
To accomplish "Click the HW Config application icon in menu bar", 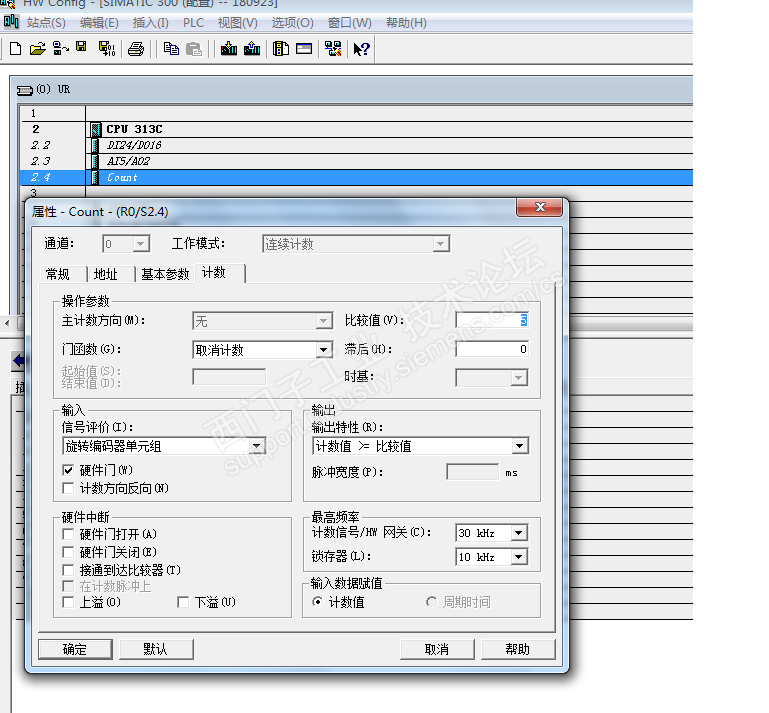I will click(x=11, y=22).
